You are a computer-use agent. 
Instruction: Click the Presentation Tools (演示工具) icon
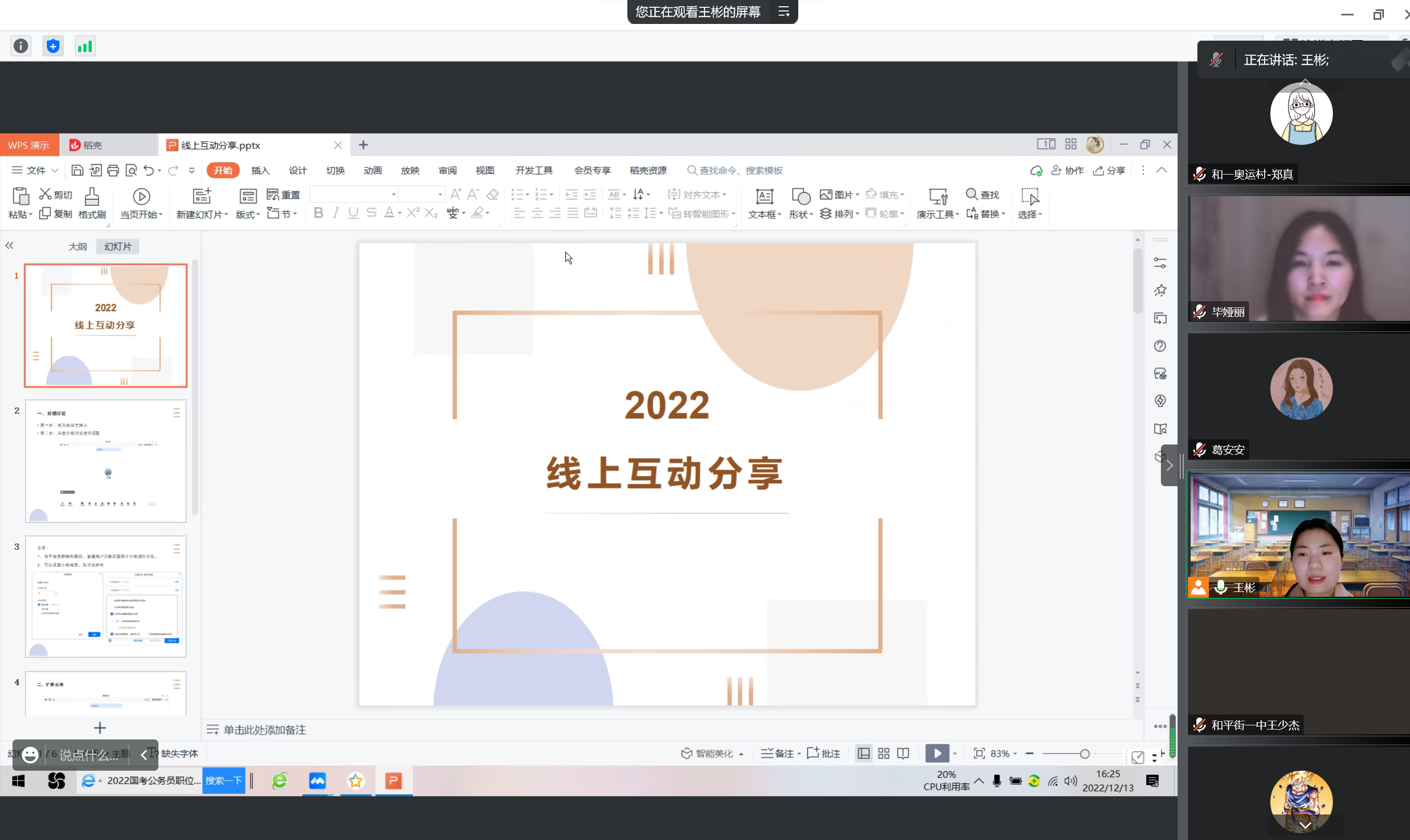click(937, 196)
